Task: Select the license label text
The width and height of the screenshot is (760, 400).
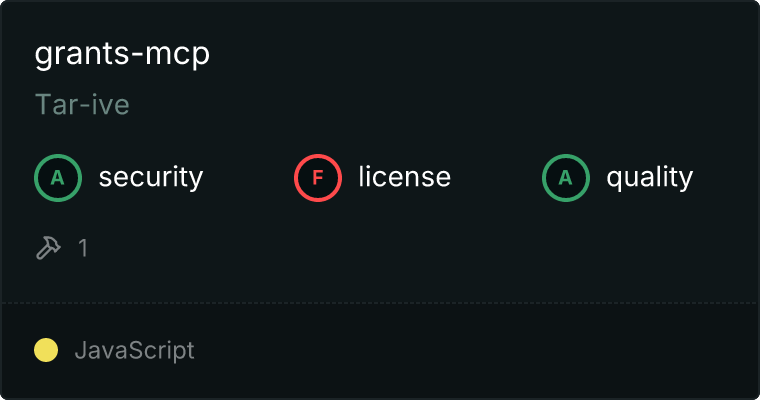Action: (405, 177)
